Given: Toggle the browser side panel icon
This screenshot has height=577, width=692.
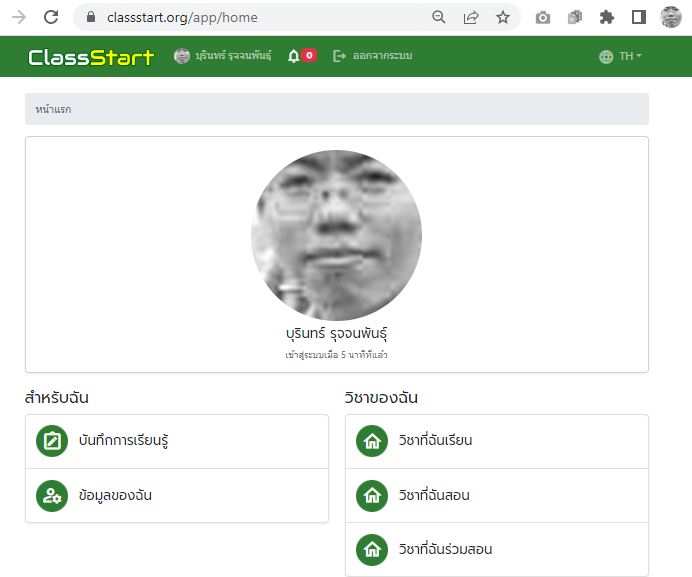Looking at the screenshot, I should [639, 17].
